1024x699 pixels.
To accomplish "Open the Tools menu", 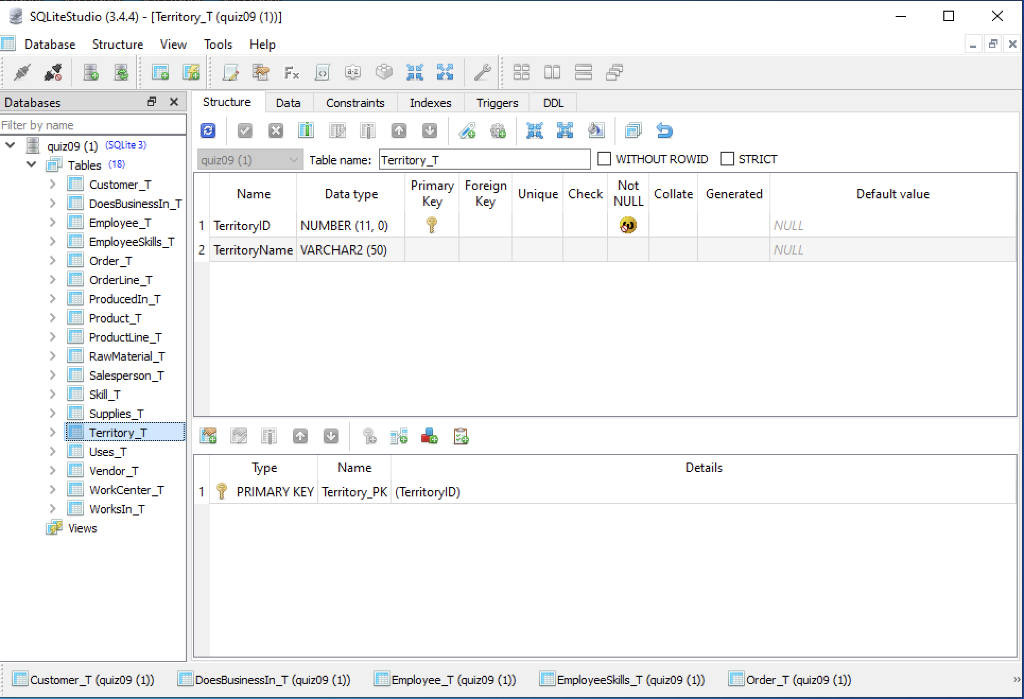I will coord(218,44).
